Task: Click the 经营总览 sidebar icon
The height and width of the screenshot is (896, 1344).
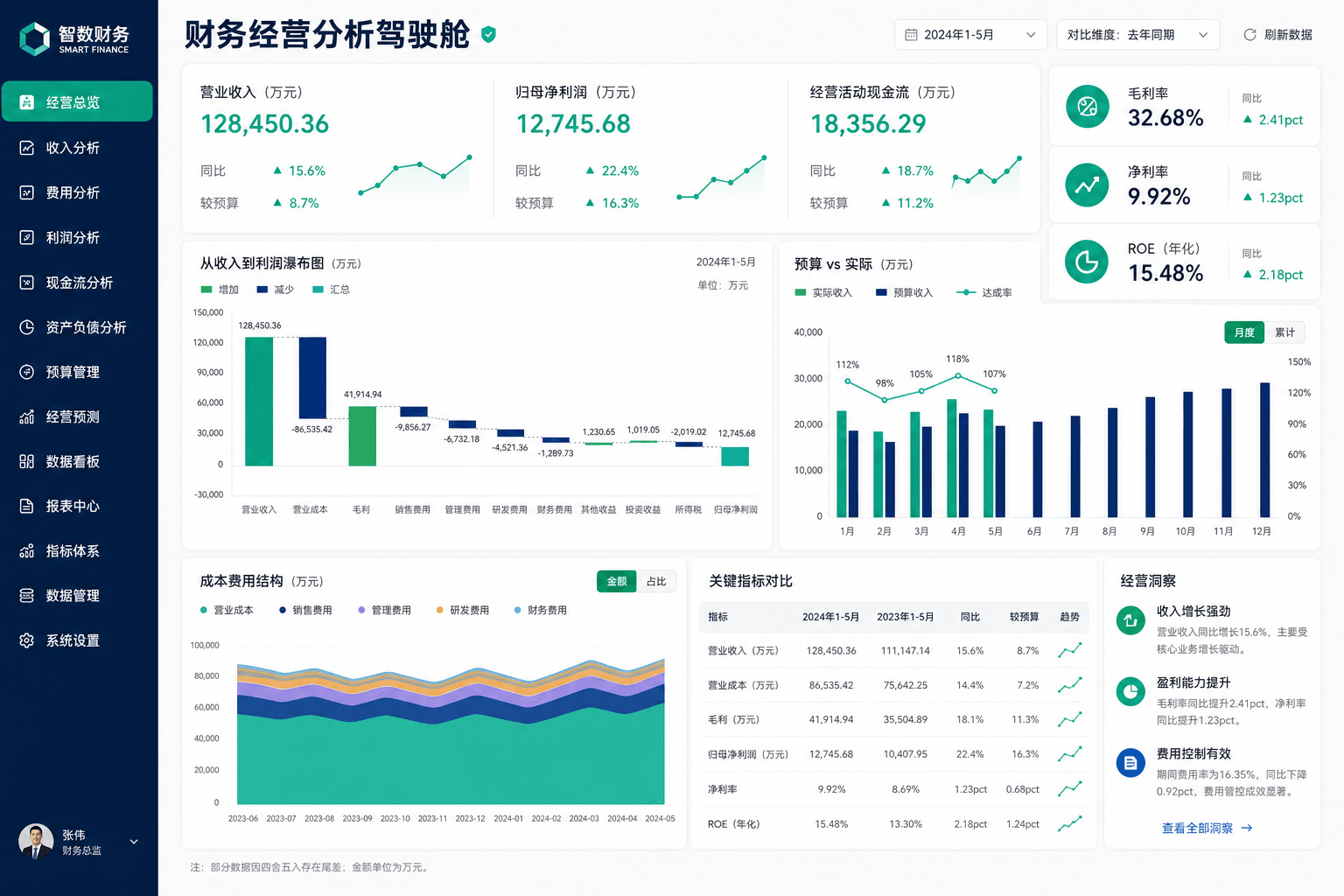Action: [27, 102]
